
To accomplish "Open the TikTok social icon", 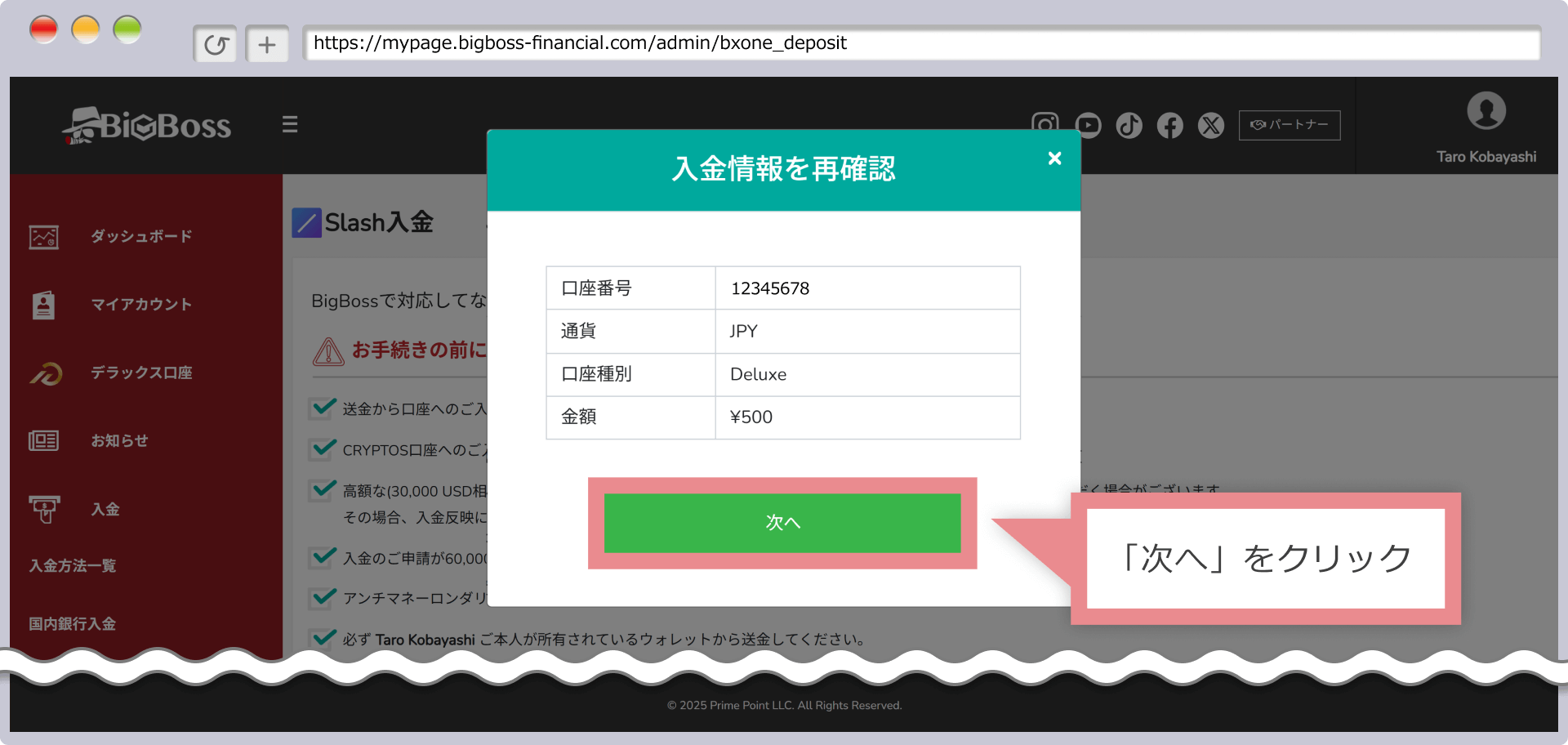I will coord(1129,125).
